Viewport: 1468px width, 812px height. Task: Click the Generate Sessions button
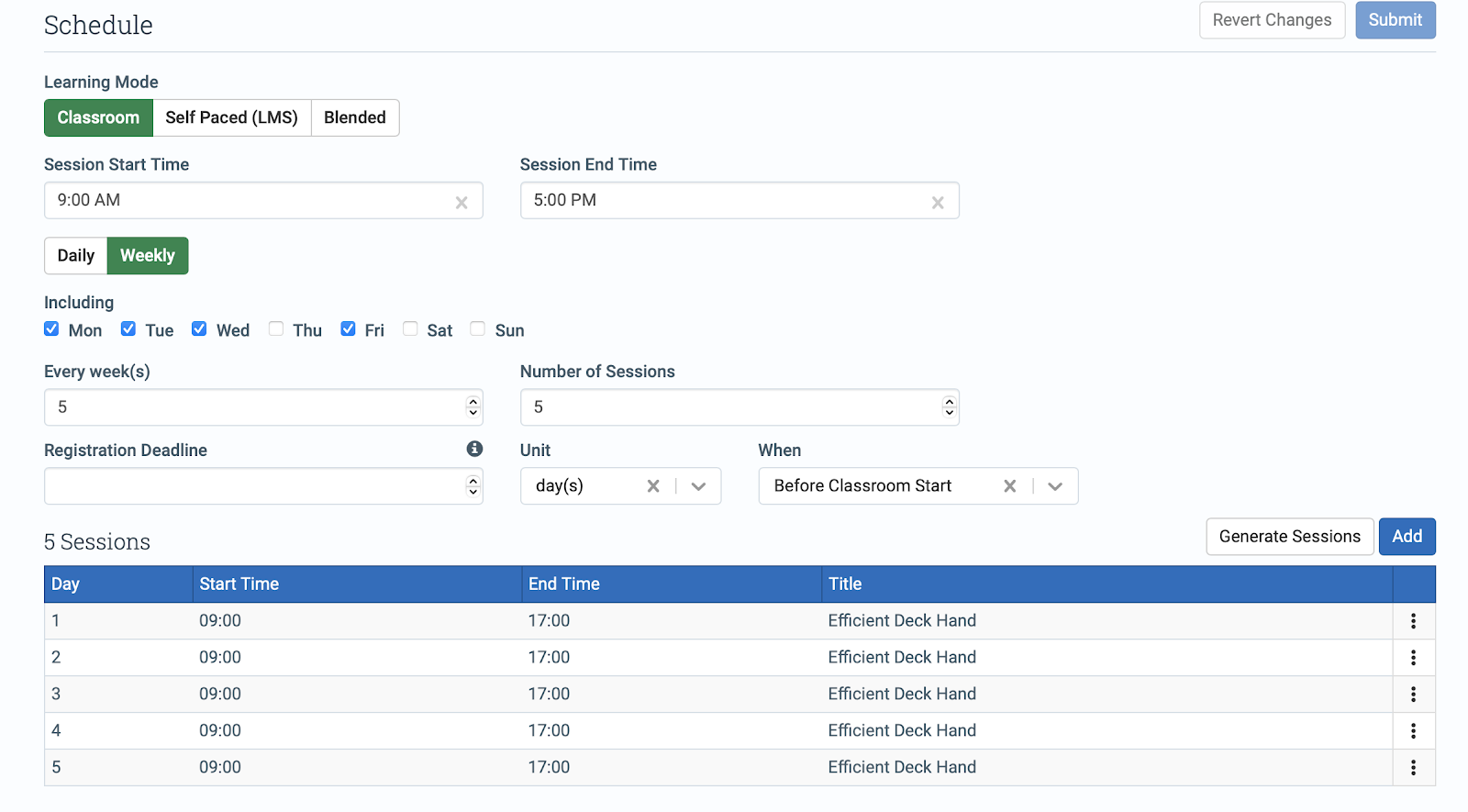pos(1290,537)
